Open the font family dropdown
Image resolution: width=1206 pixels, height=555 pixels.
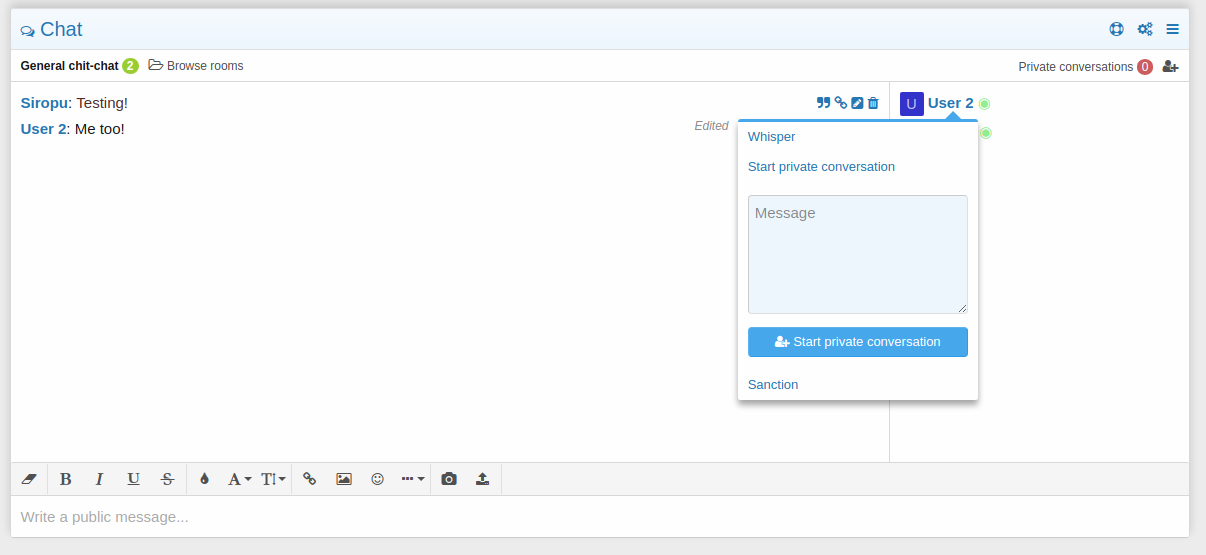click(x=239, y=479)
